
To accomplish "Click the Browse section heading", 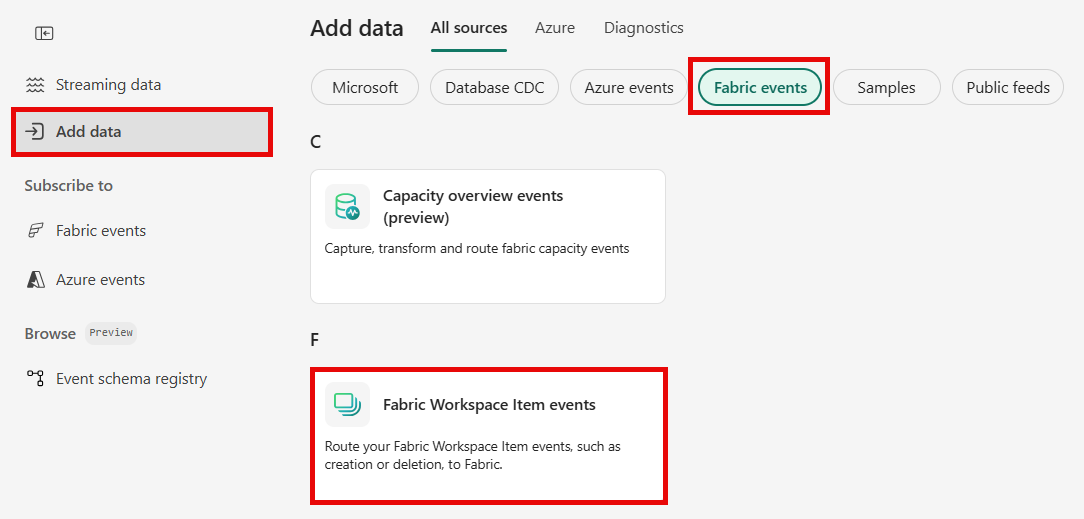I will click(x=50, y=334).
